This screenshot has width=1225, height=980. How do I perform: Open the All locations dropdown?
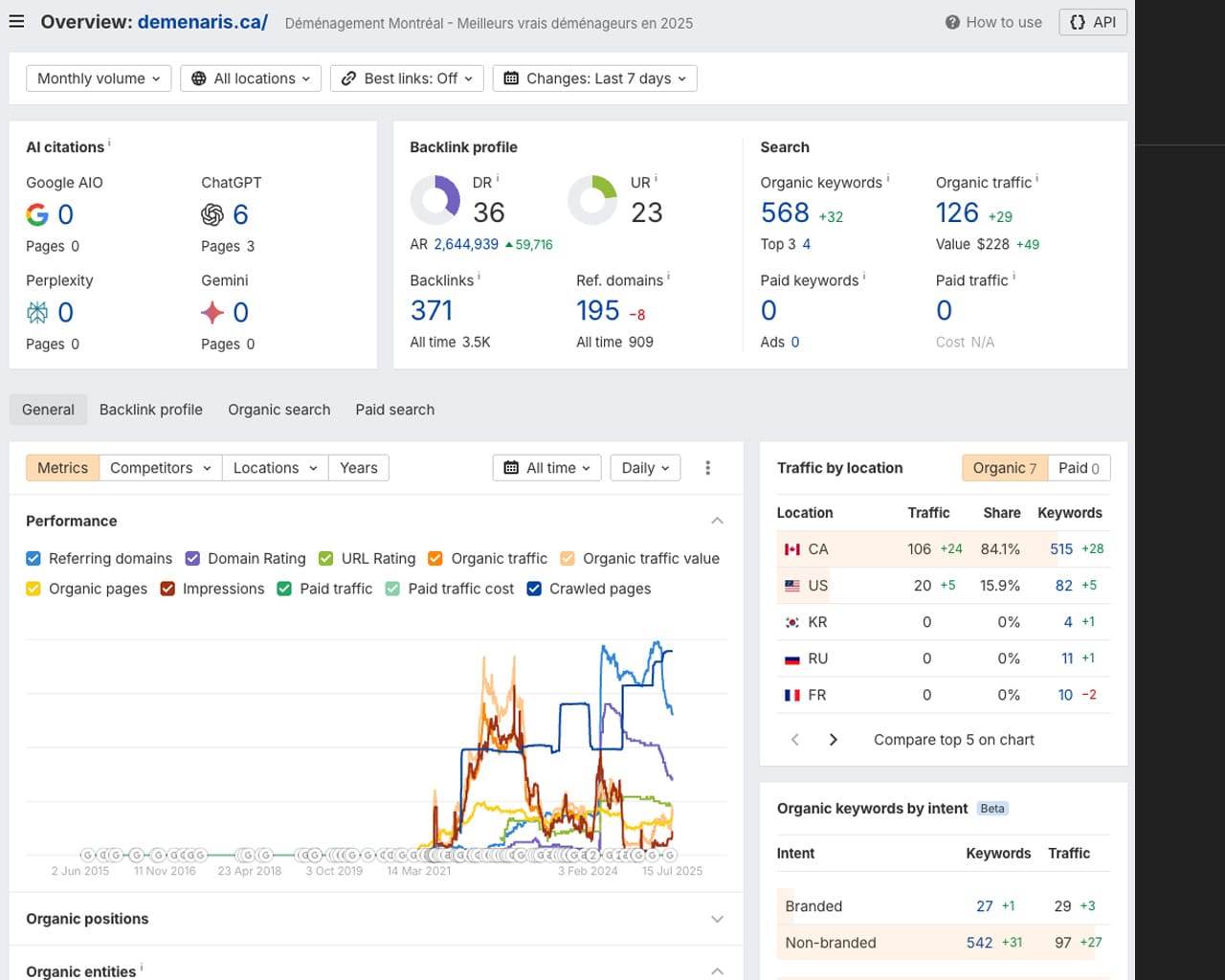click(x=251, y=78)
